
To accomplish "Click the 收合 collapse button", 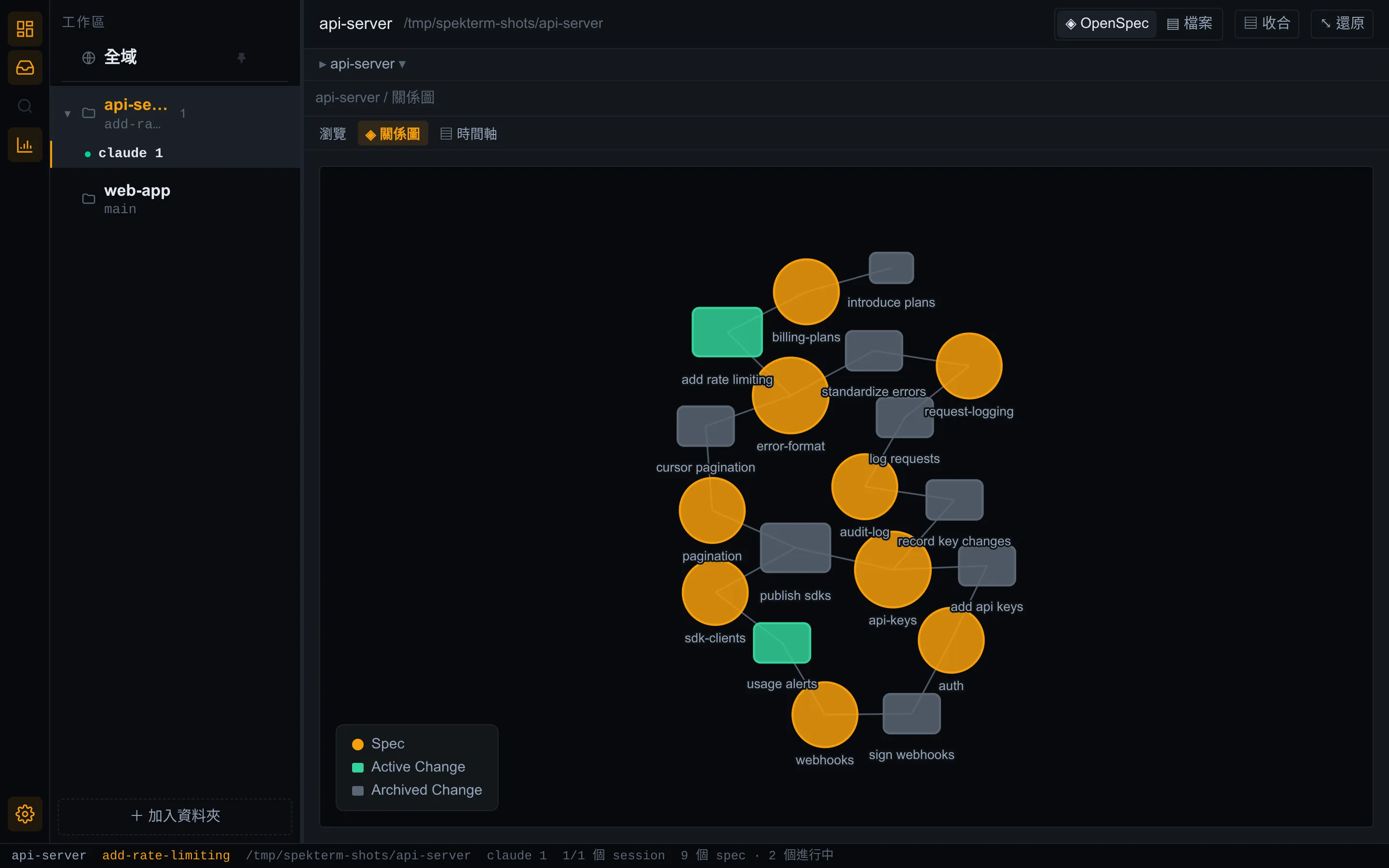I will [x=1267, y=24].
